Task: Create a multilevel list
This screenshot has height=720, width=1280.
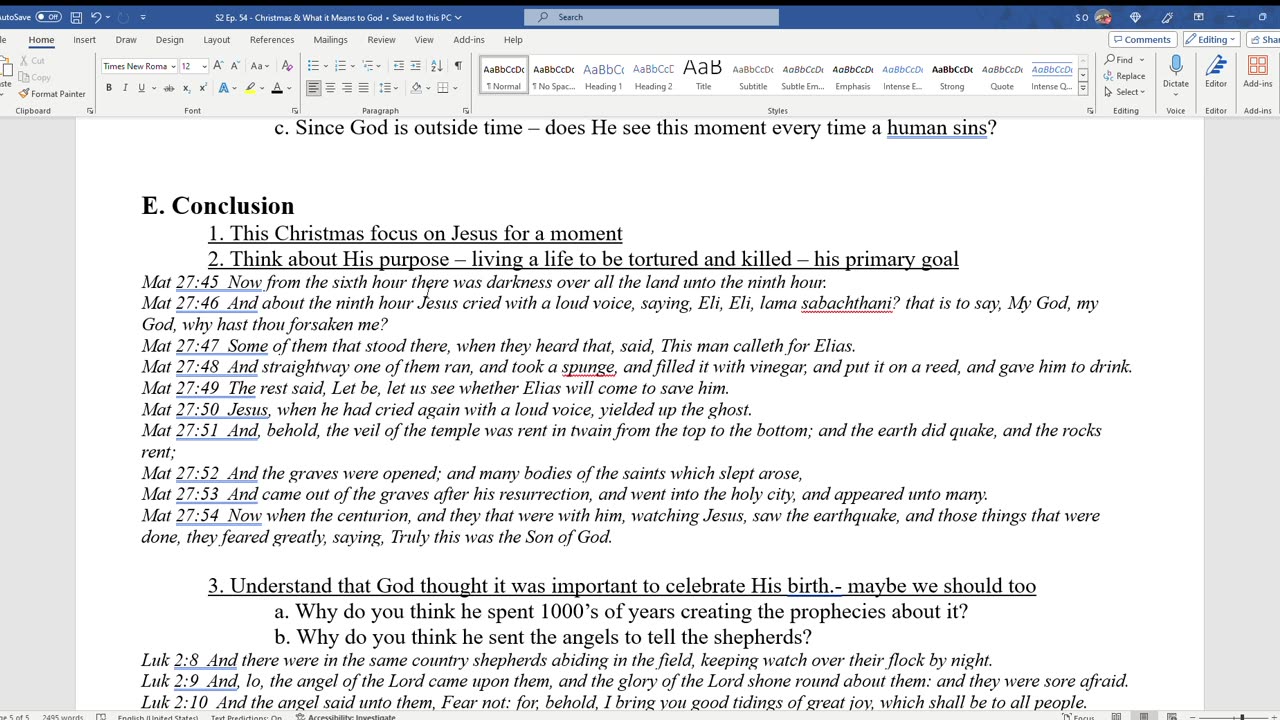Action: point(368,66)
